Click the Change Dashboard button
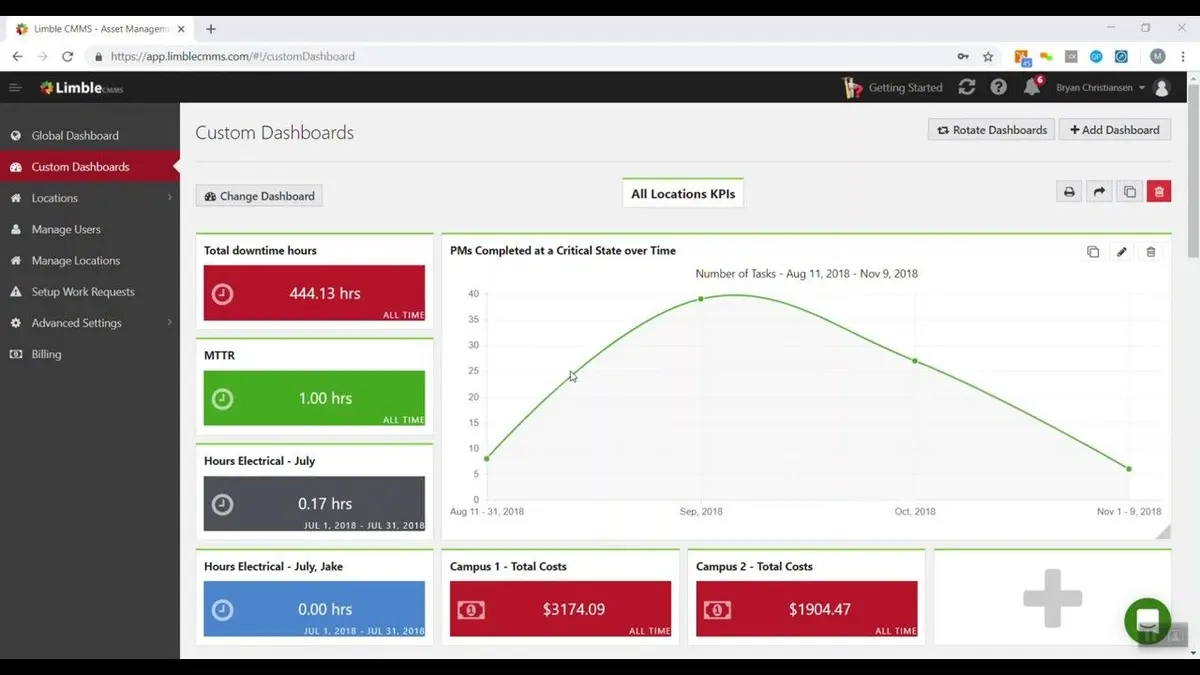The height and width of the screenshot is (675, 1200). [x=259, y=196]
